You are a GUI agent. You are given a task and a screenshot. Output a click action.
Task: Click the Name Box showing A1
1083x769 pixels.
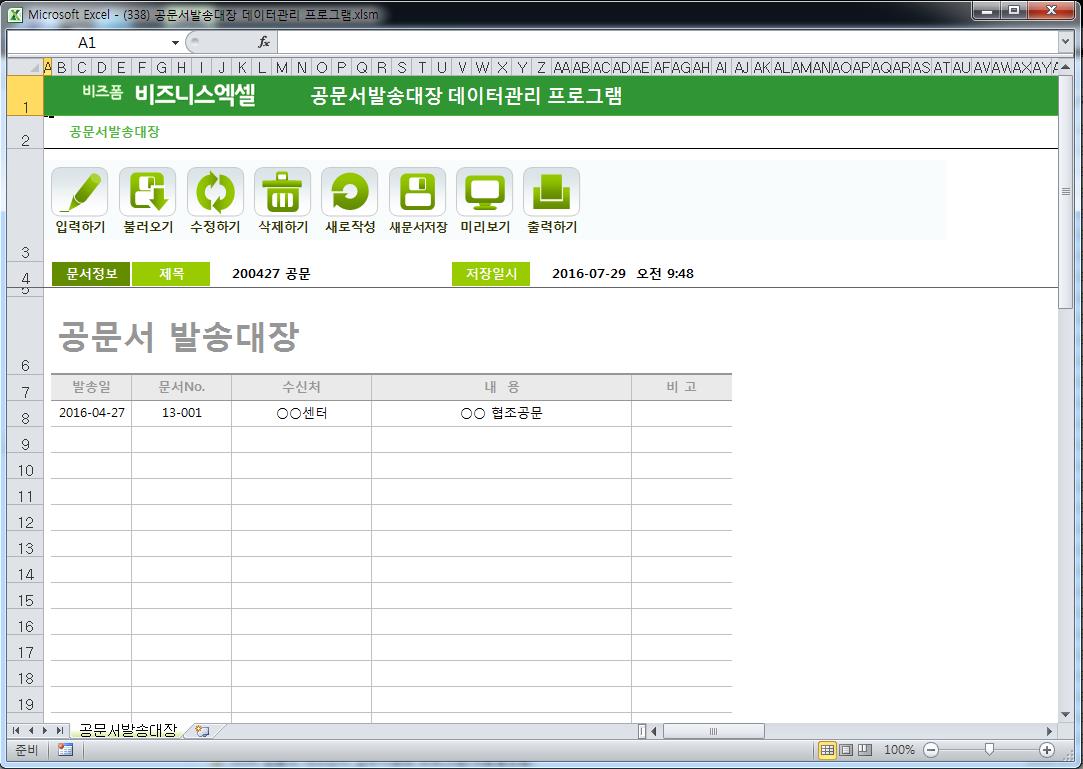(87, 43)
